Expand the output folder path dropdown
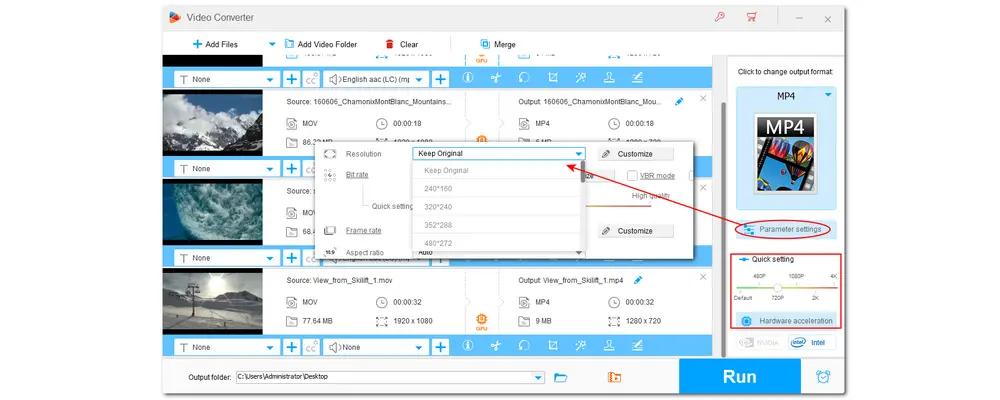Viewport: 1000px width, 400px height. coord(539,377)
